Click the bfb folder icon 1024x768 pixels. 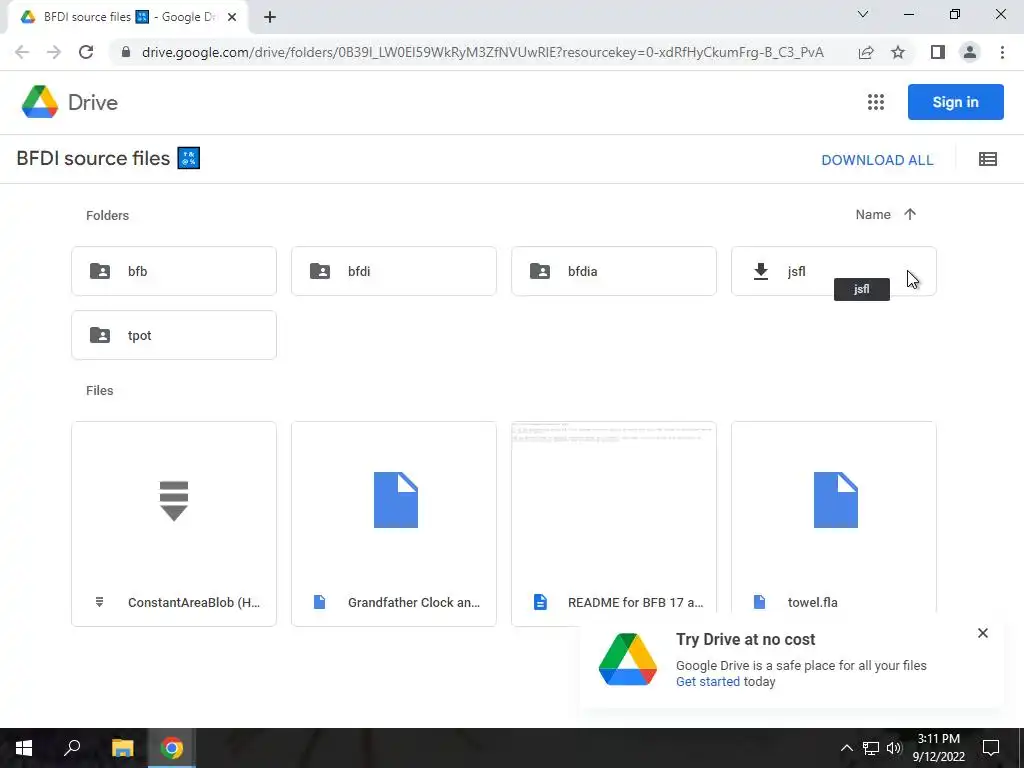point(100,271)
